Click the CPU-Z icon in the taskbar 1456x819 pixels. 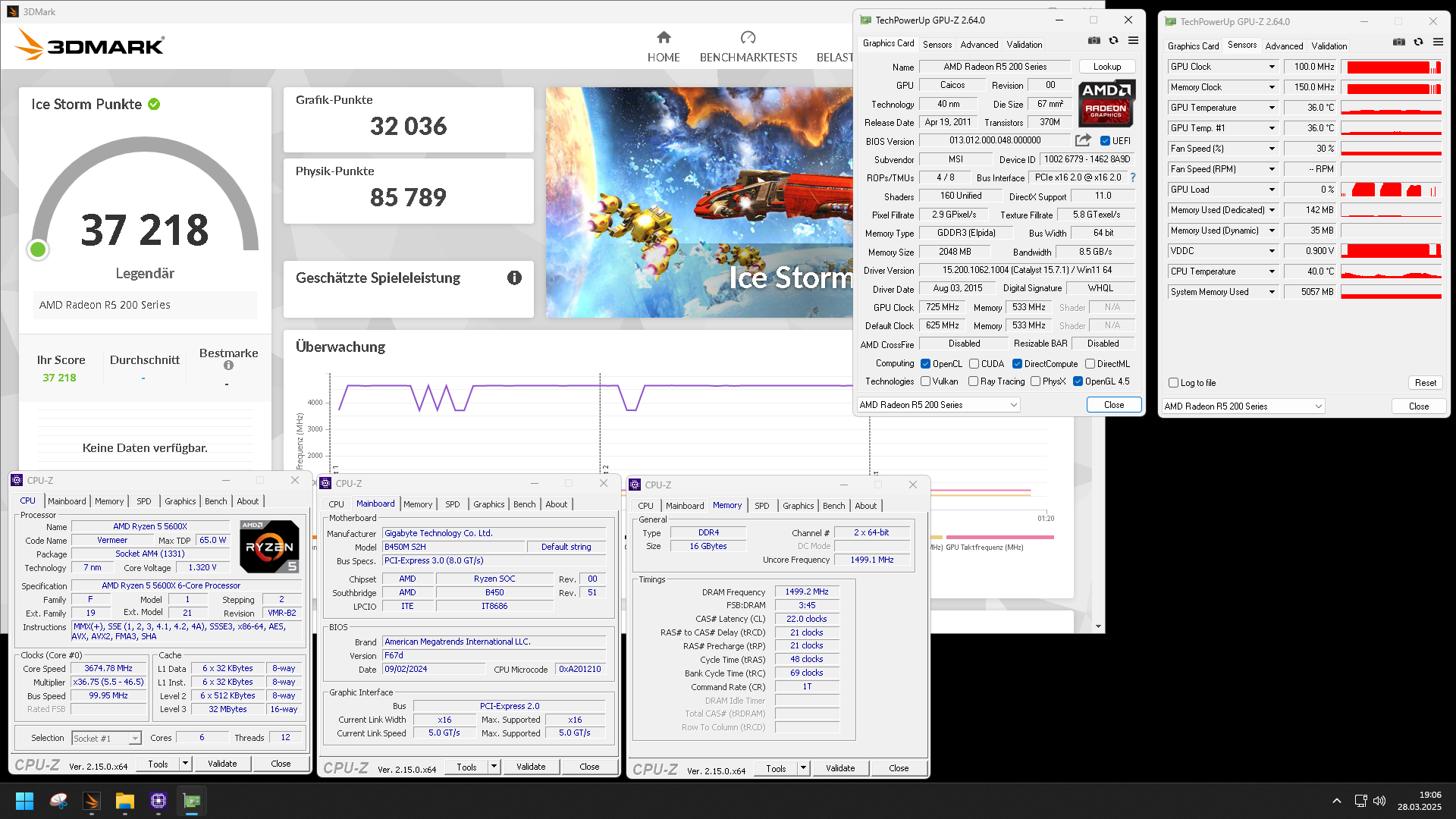click(x=158, y=801)
